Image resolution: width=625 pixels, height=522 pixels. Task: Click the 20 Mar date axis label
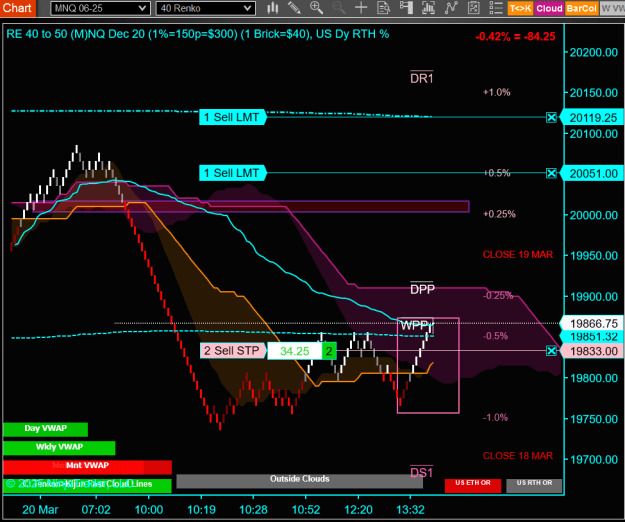pyautogui.click(x=40, y=510)
